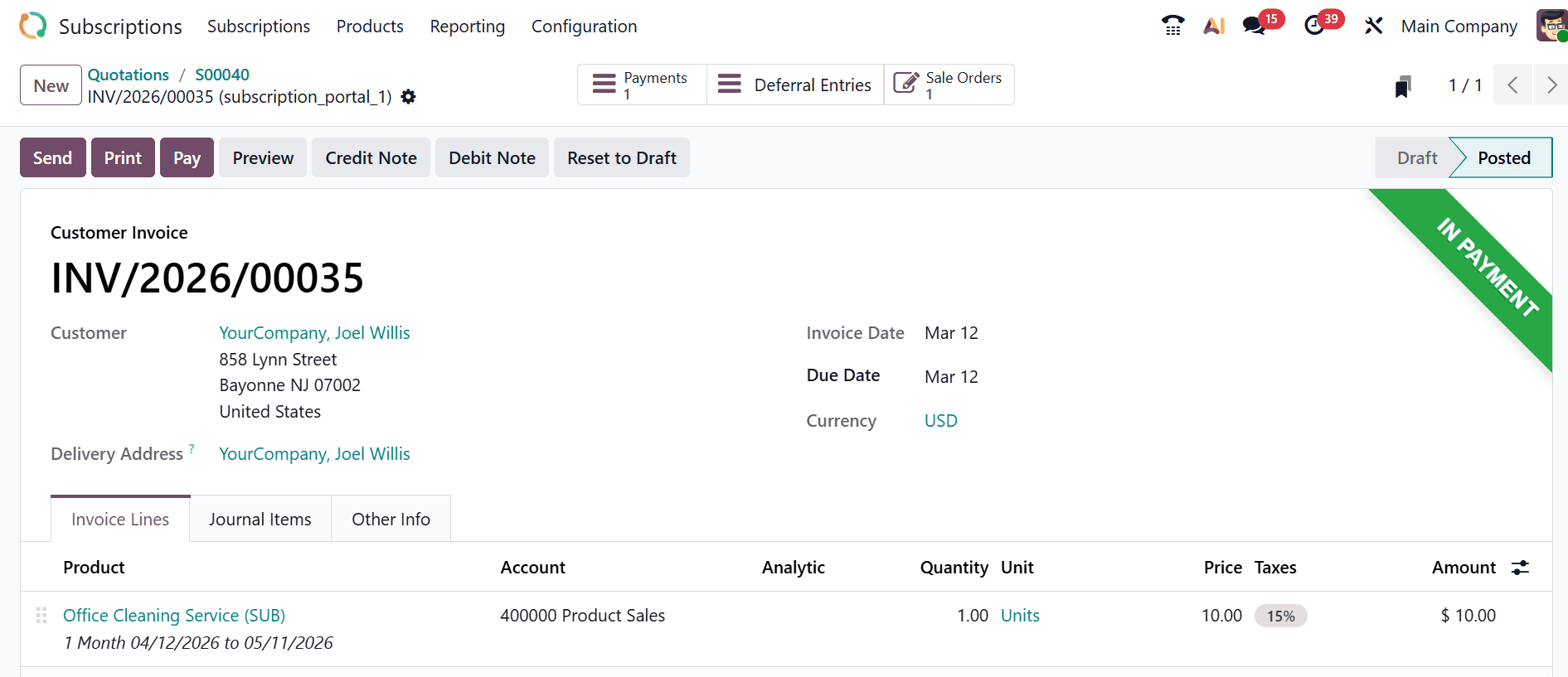
Task: Toggle optional columns settings icon
Action: coord(1520,568)
